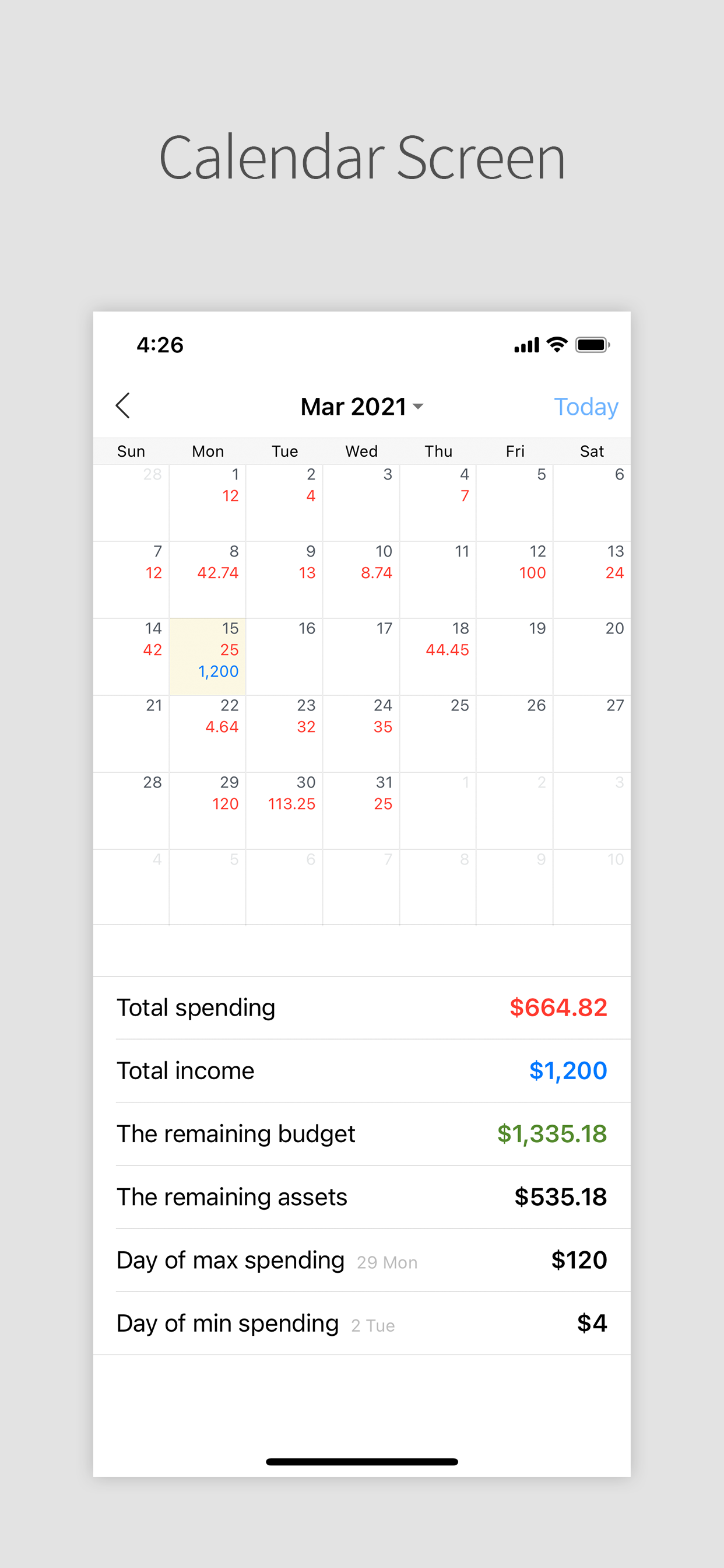Screen dimensions: 724x1568
Task: Tap the Wi-Fi status icon
Action: pyautogui.click(x=557, y=345)
